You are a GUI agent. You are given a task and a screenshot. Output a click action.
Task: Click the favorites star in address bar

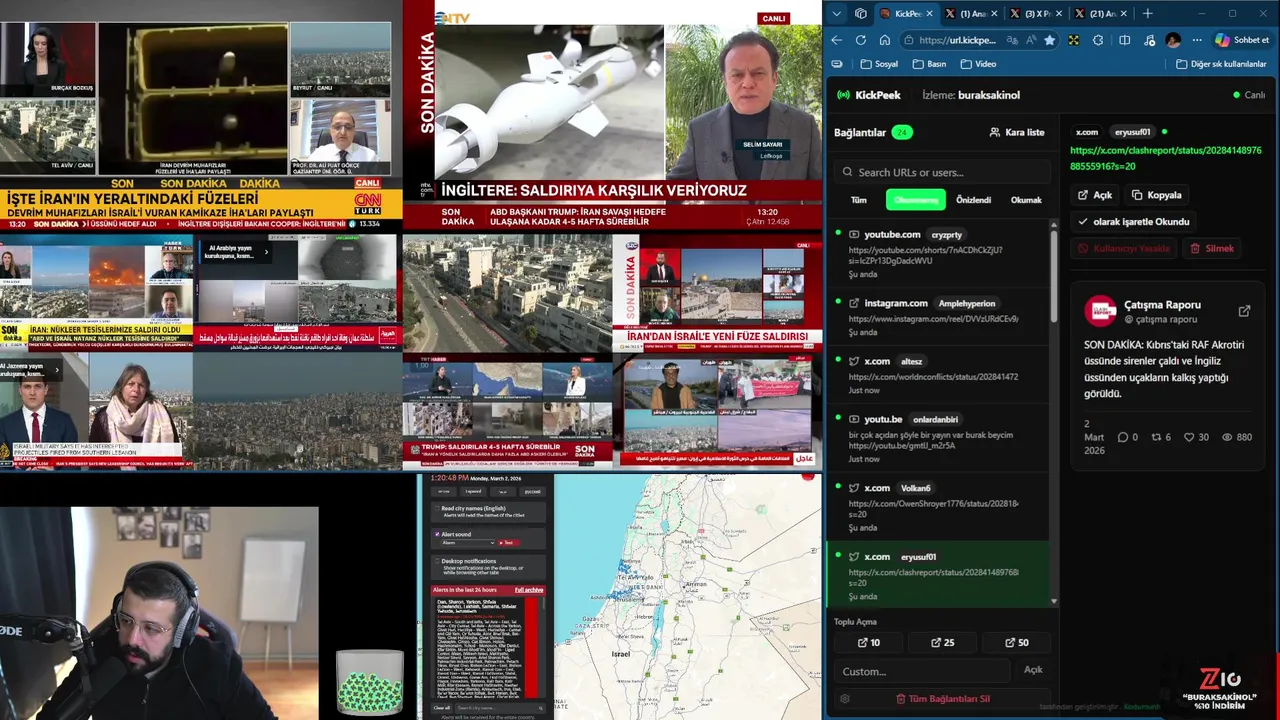1049,40
